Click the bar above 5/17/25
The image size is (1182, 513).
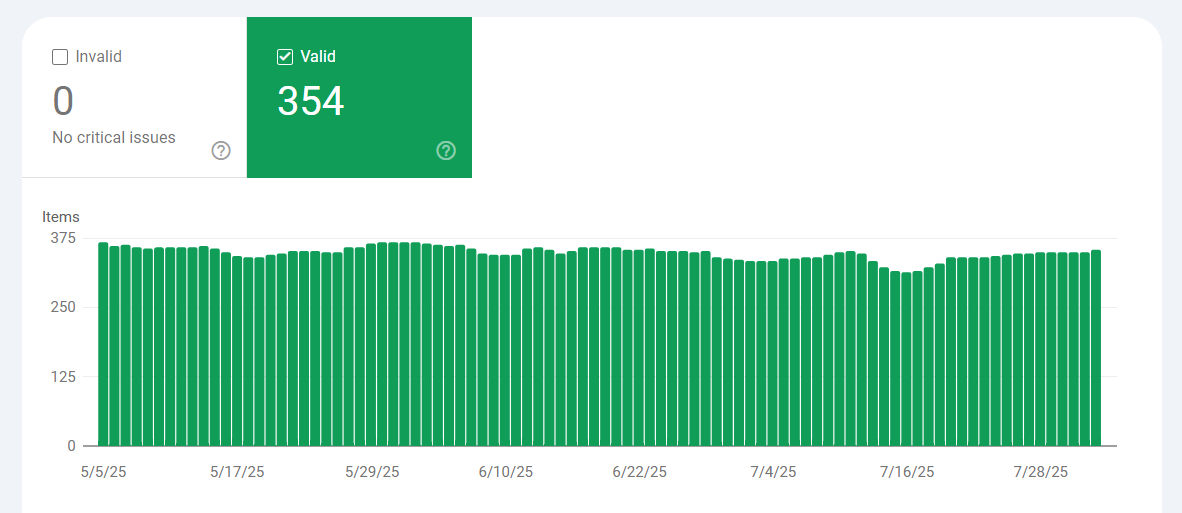pos(237,351)
